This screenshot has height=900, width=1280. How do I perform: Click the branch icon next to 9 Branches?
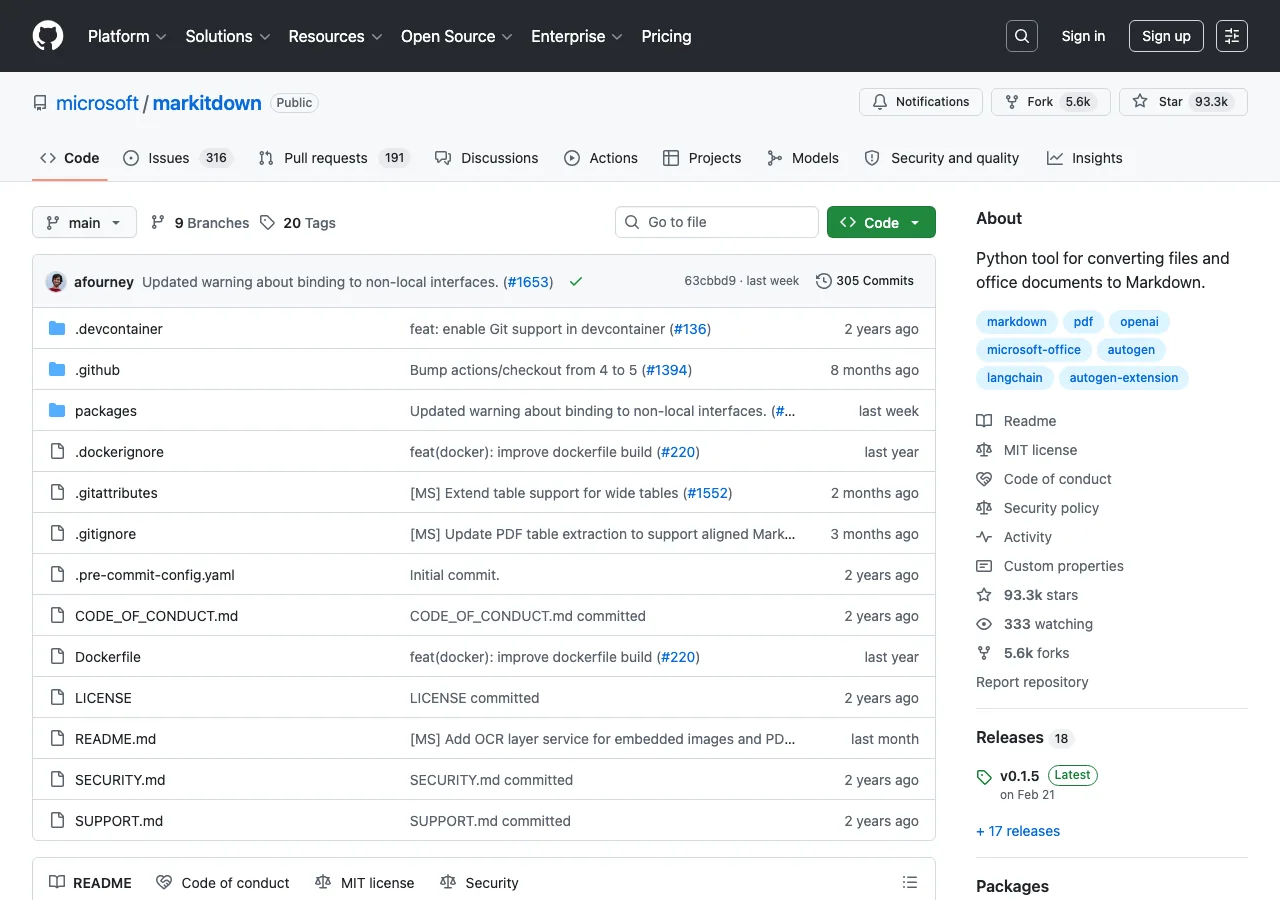158,222
